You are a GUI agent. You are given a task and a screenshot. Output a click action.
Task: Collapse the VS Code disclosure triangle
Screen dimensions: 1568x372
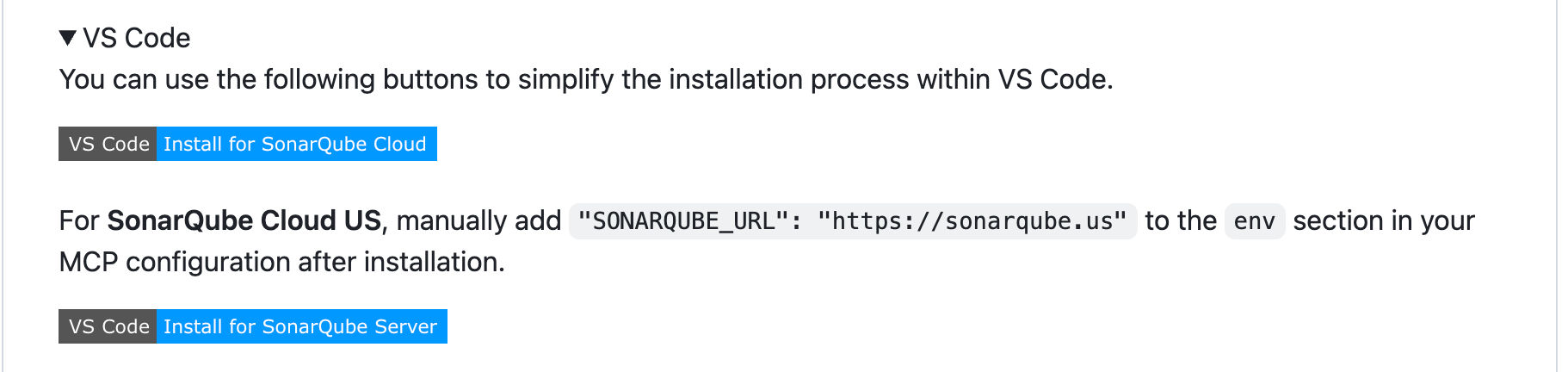[68, 38]
